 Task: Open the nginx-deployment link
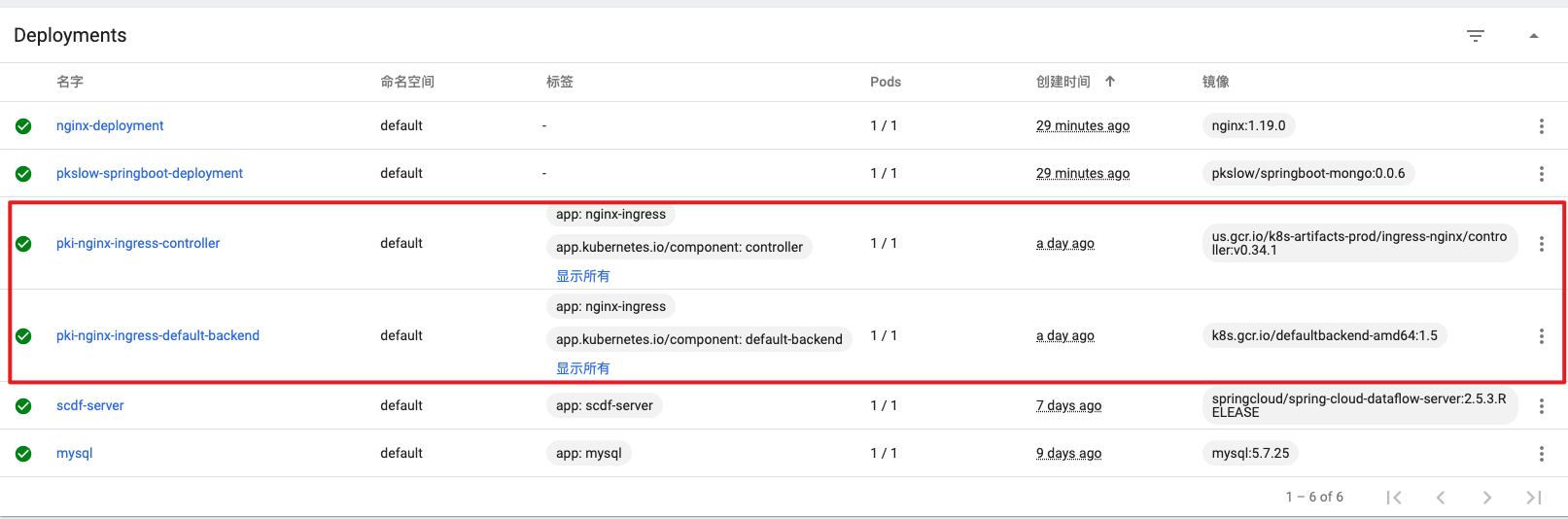pyautogui.click(x=110, y=125)
